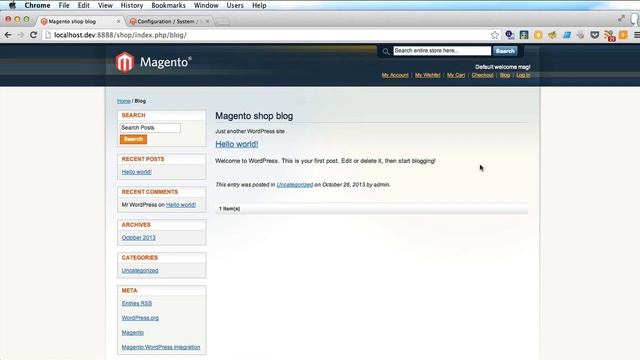Focus the Search entire store field

pyautogui.click(x=442, y=51)
